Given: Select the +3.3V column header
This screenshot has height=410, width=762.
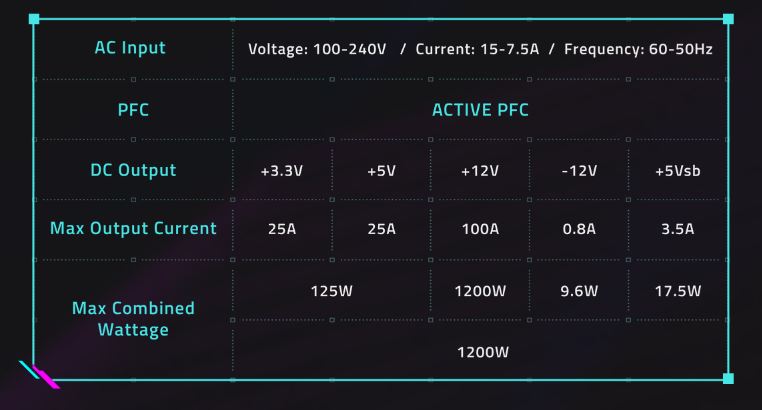Looking at the screenshot, I should coord(281,171).
